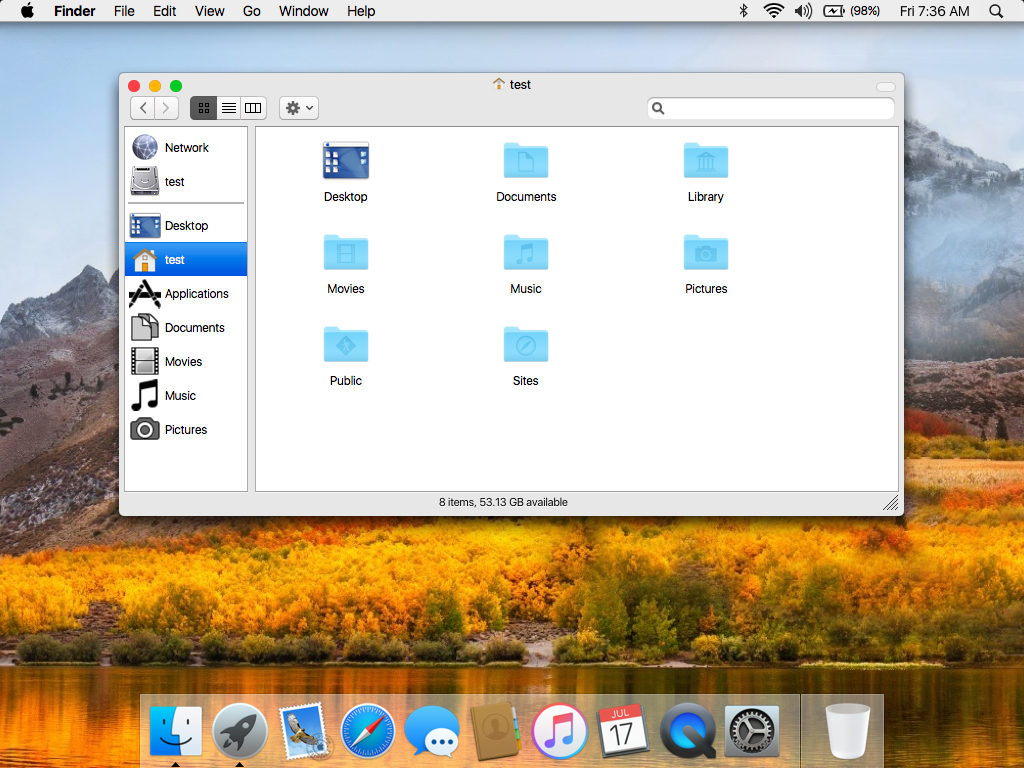
Task: Open the Sites folder icon
Action: [526, 346]
